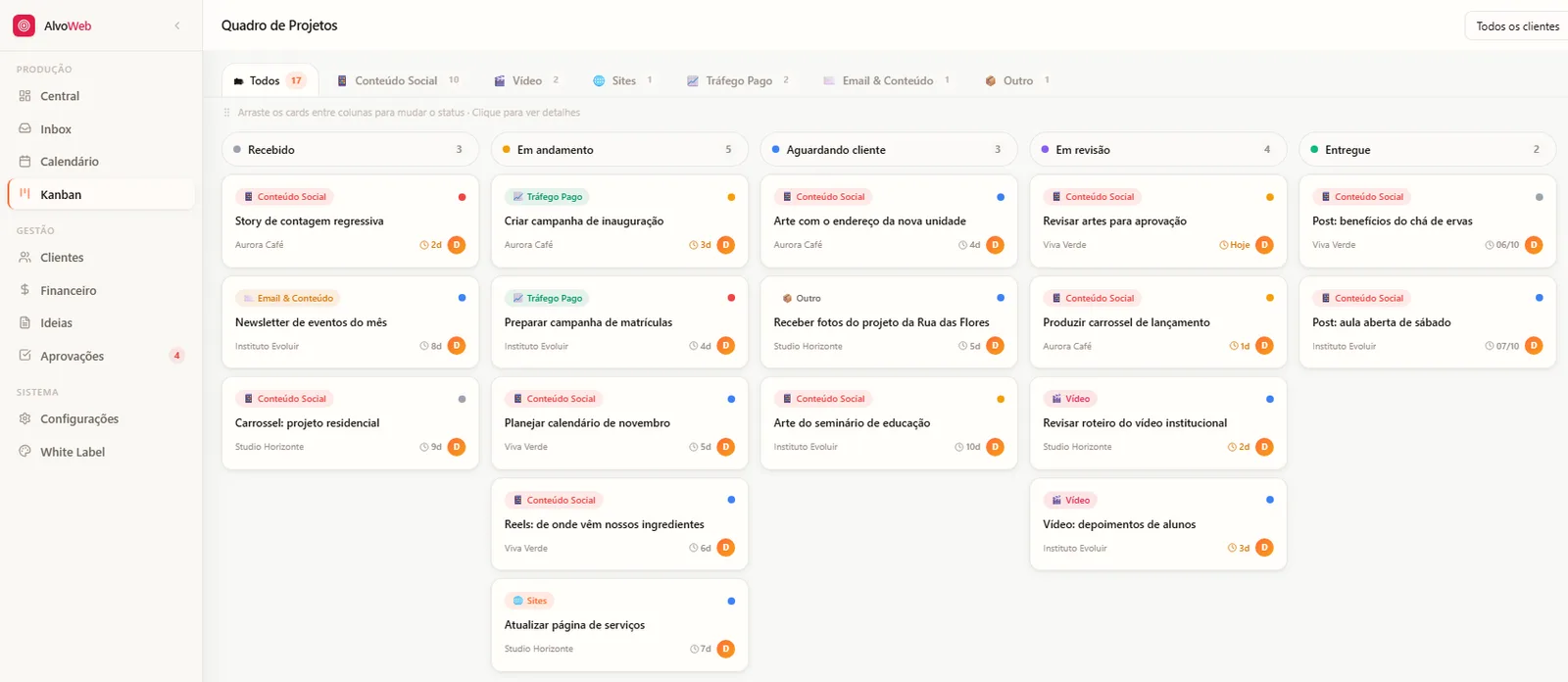Screen dimensions: 1568x682
Task: Open the Calendário calendar icon
Action: 24,162
